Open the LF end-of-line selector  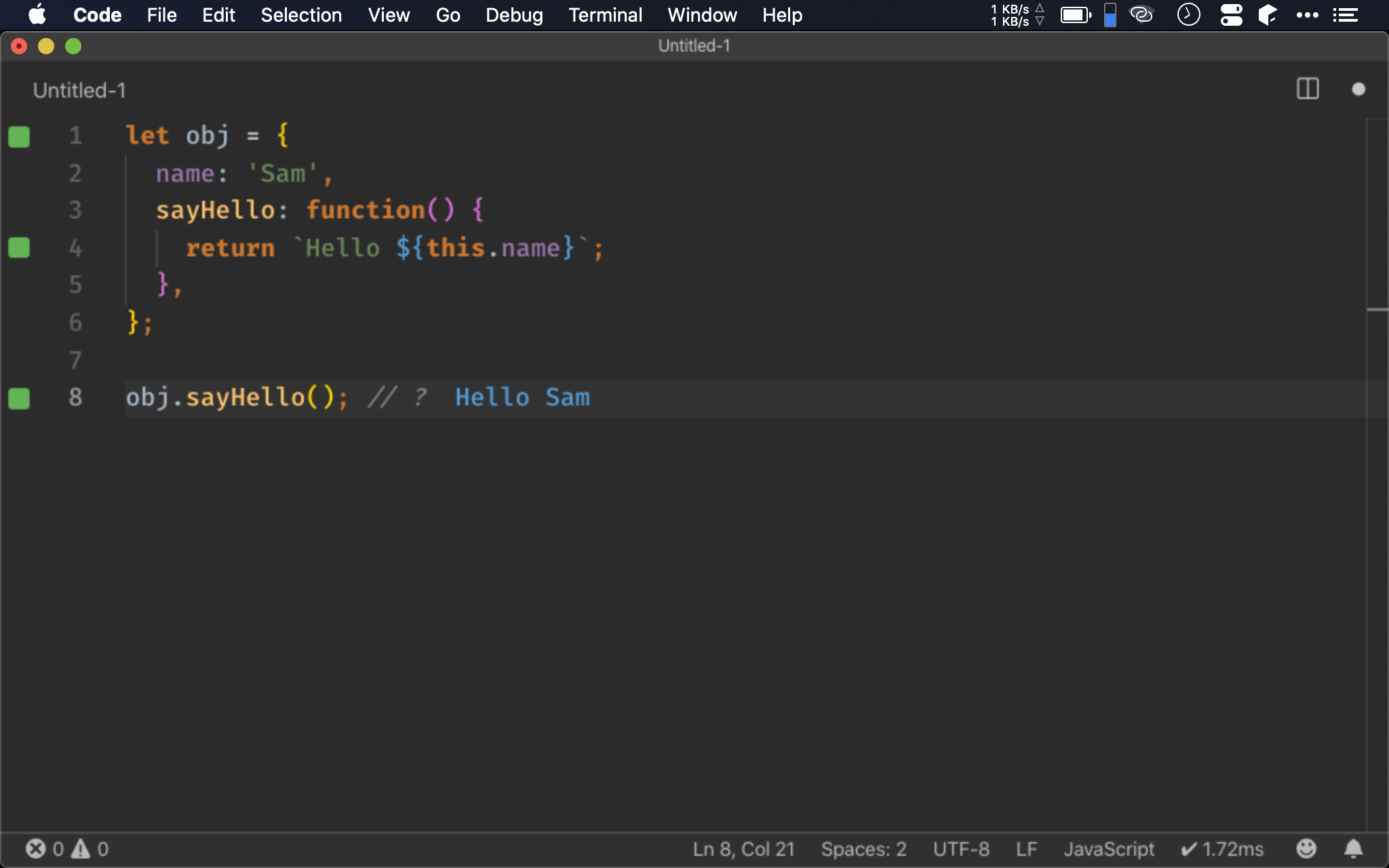1026,848
